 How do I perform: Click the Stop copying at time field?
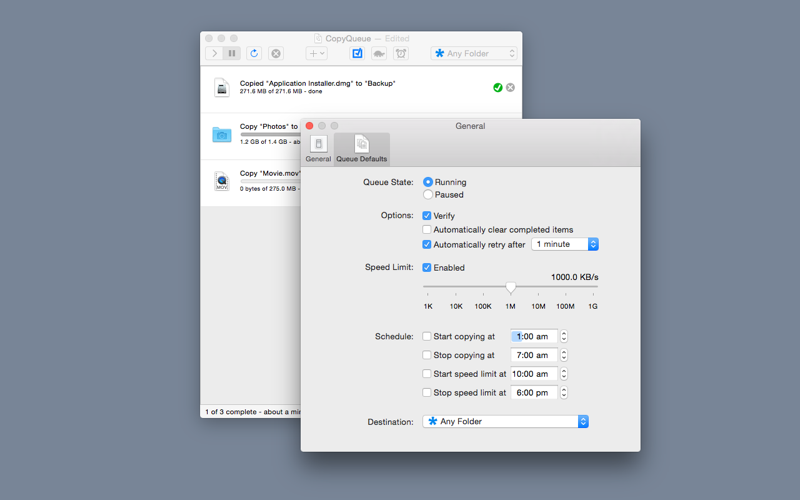coord(534,355)
